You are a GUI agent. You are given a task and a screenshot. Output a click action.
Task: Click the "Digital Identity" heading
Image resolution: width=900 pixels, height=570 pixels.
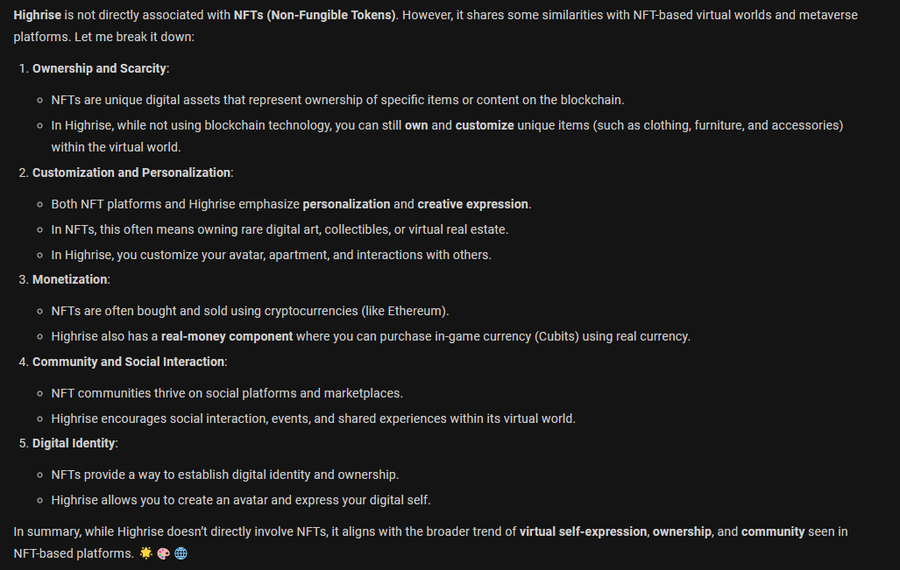(x=74, y=443)
